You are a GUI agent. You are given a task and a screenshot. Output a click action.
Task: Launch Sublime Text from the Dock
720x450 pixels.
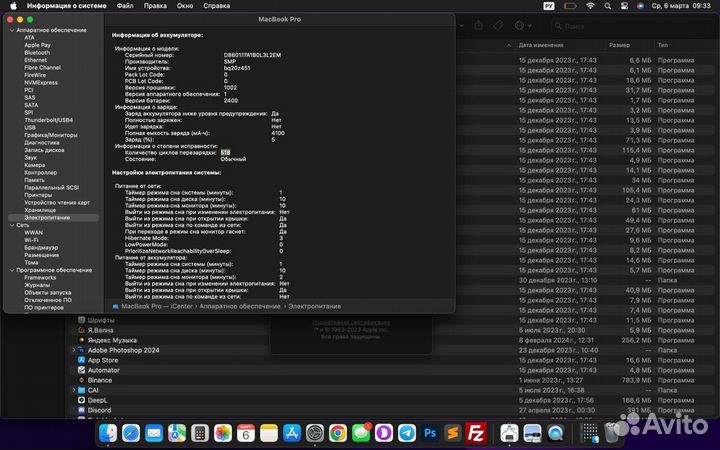tap(453, 433)
